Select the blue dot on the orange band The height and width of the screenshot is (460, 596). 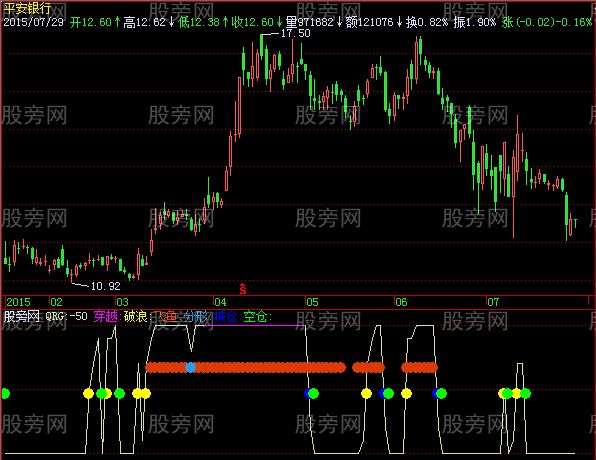coord(190,367)
